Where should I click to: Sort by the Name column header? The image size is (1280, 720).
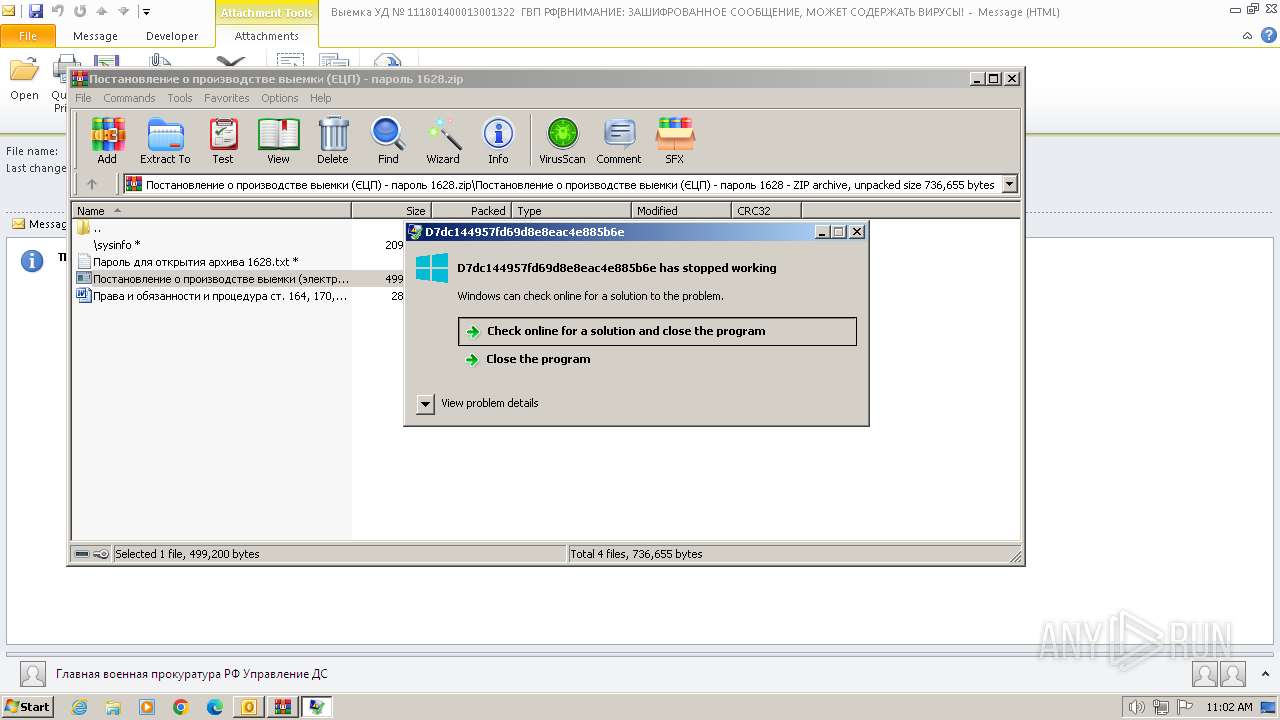click(x=212, y=211)
